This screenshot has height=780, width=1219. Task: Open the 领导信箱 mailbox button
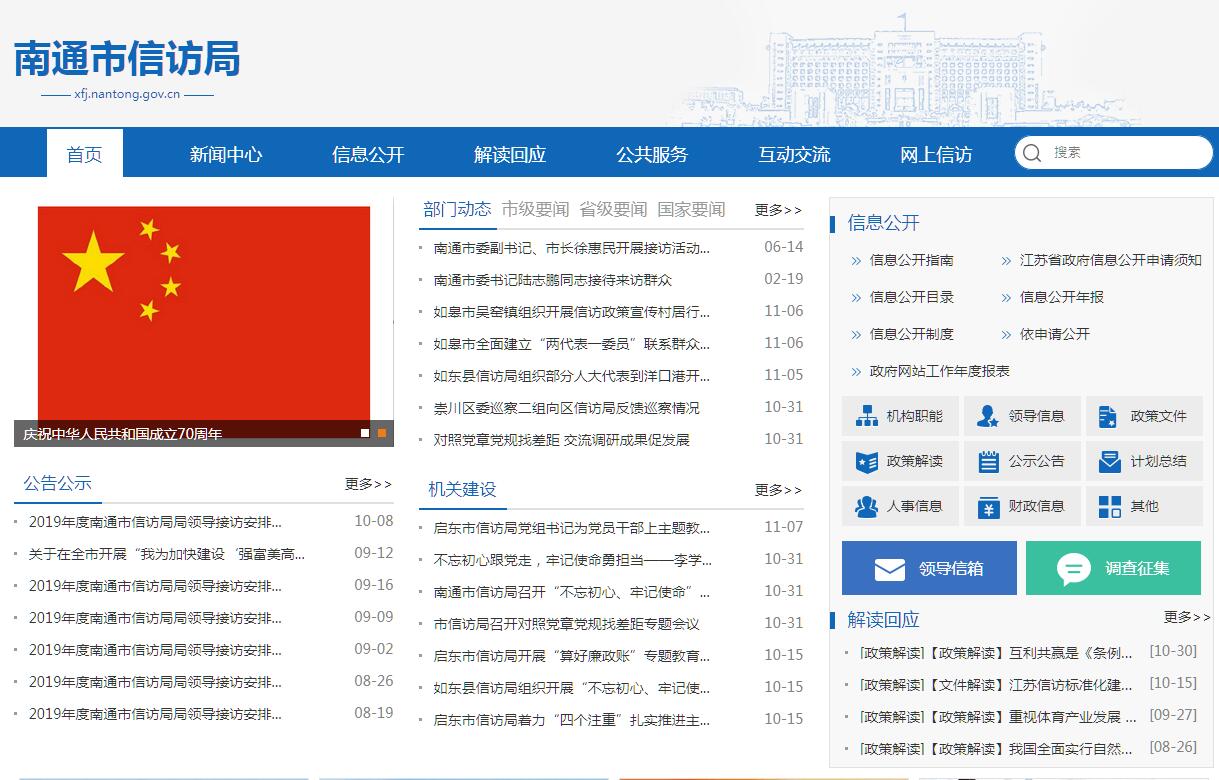(x=929, y=568)
